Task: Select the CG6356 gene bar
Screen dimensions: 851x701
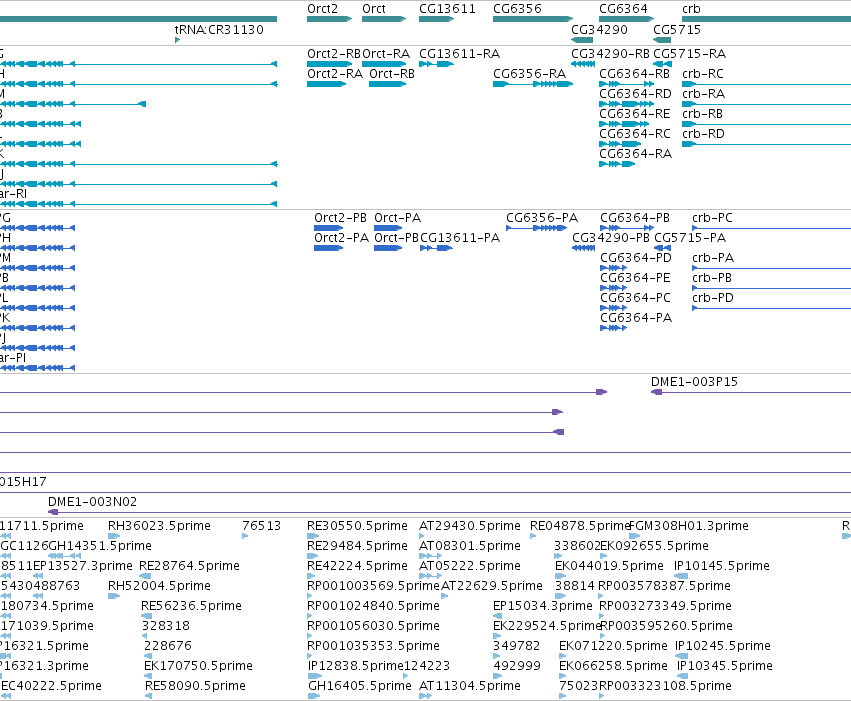Action: click(532, 19)
